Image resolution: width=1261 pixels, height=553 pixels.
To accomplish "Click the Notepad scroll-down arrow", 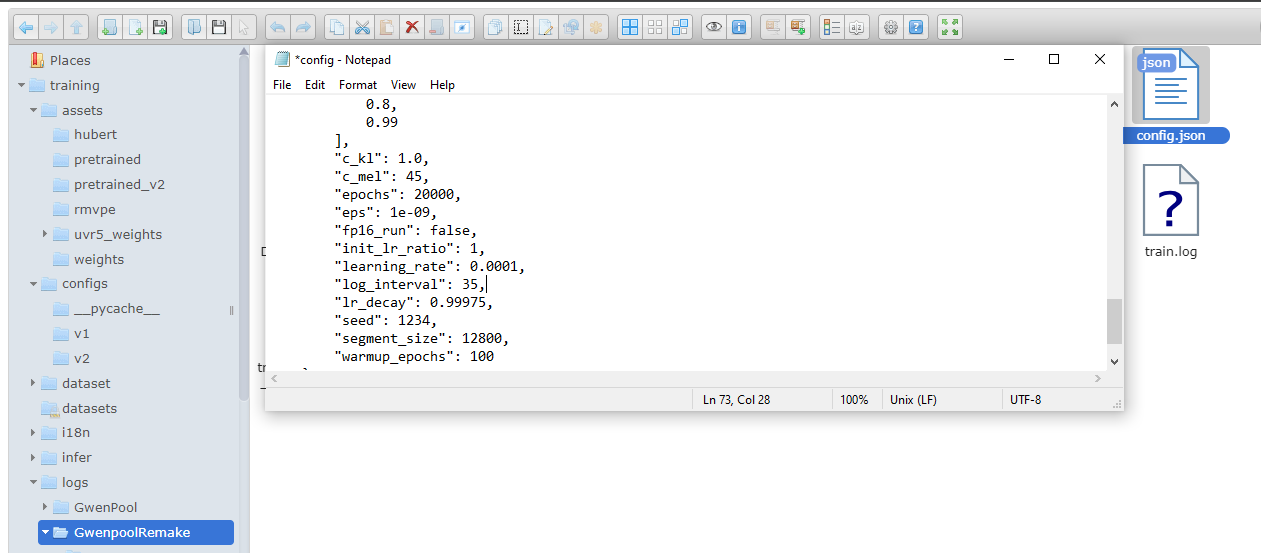I will pos(1114,361).
